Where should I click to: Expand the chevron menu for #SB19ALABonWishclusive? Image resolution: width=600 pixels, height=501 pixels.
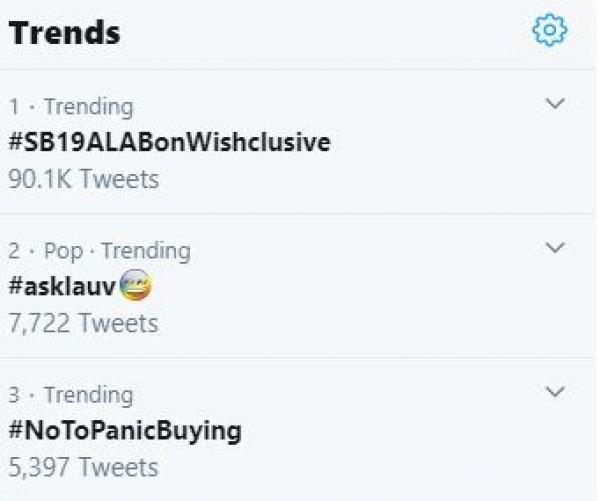point(556,104)
